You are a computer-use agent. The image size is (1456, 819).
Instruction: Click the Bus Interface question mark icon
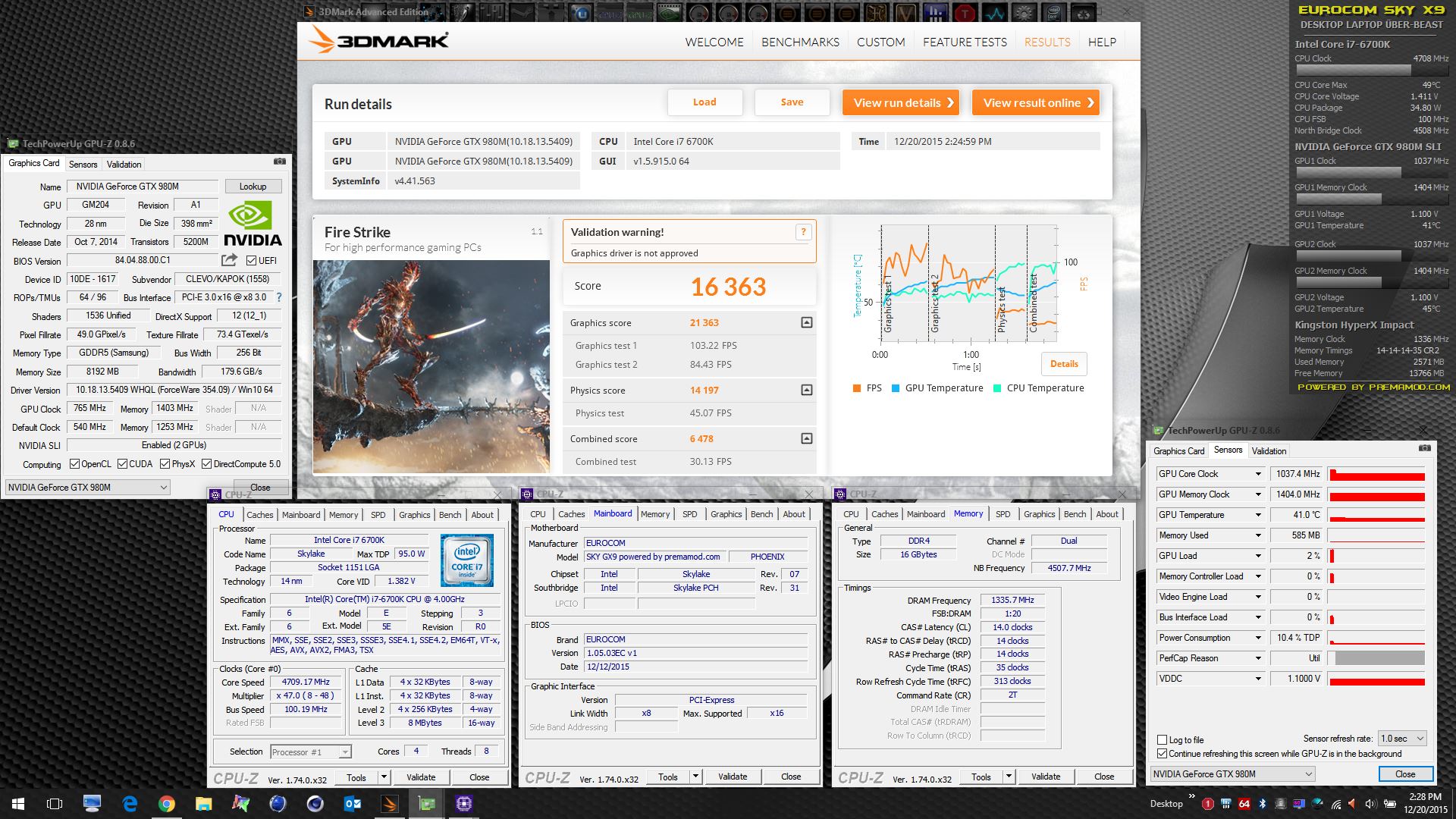tap(279, 297)
